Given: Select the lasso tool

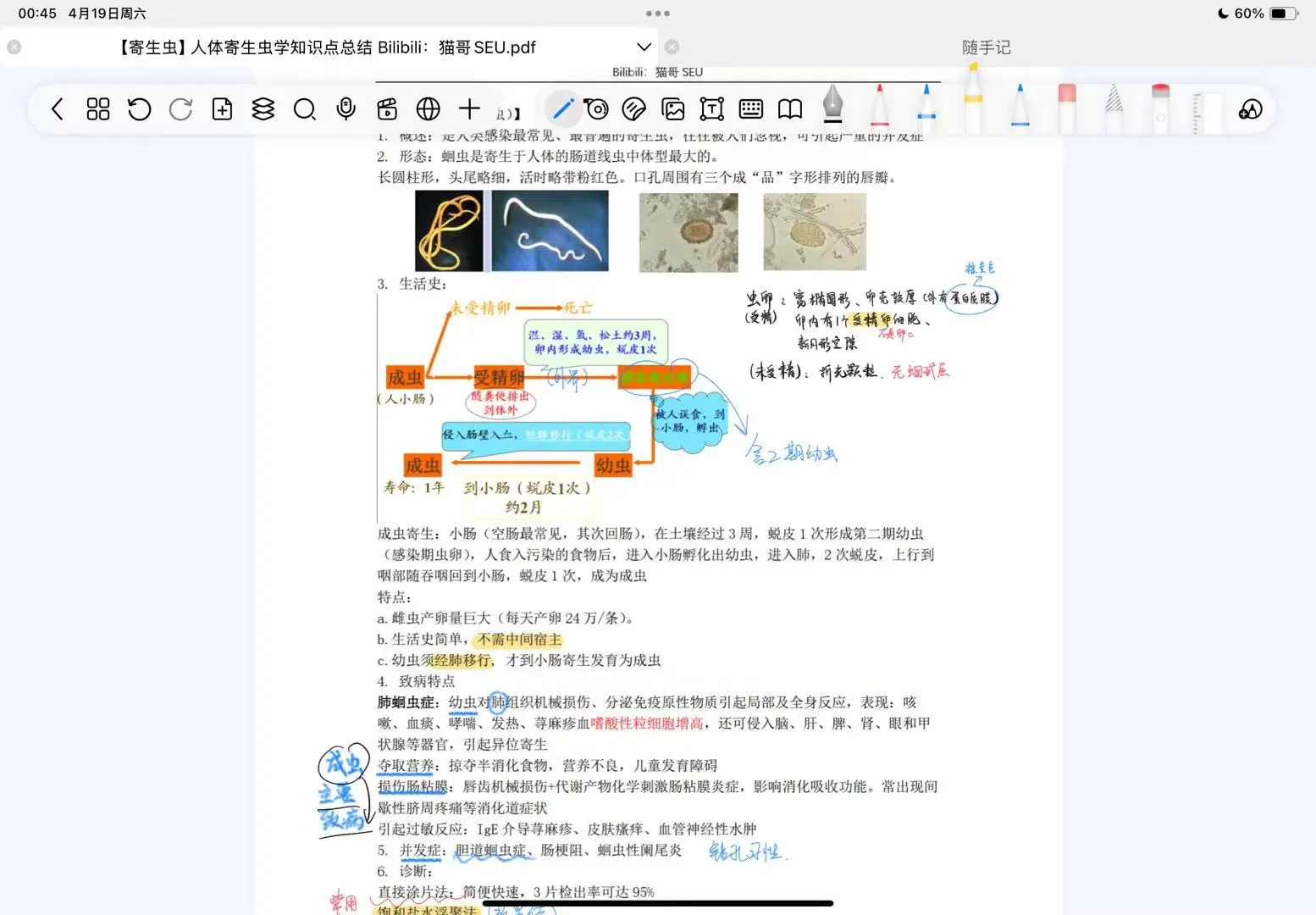Looking at the screenshot, I should (x=596, y=109).
